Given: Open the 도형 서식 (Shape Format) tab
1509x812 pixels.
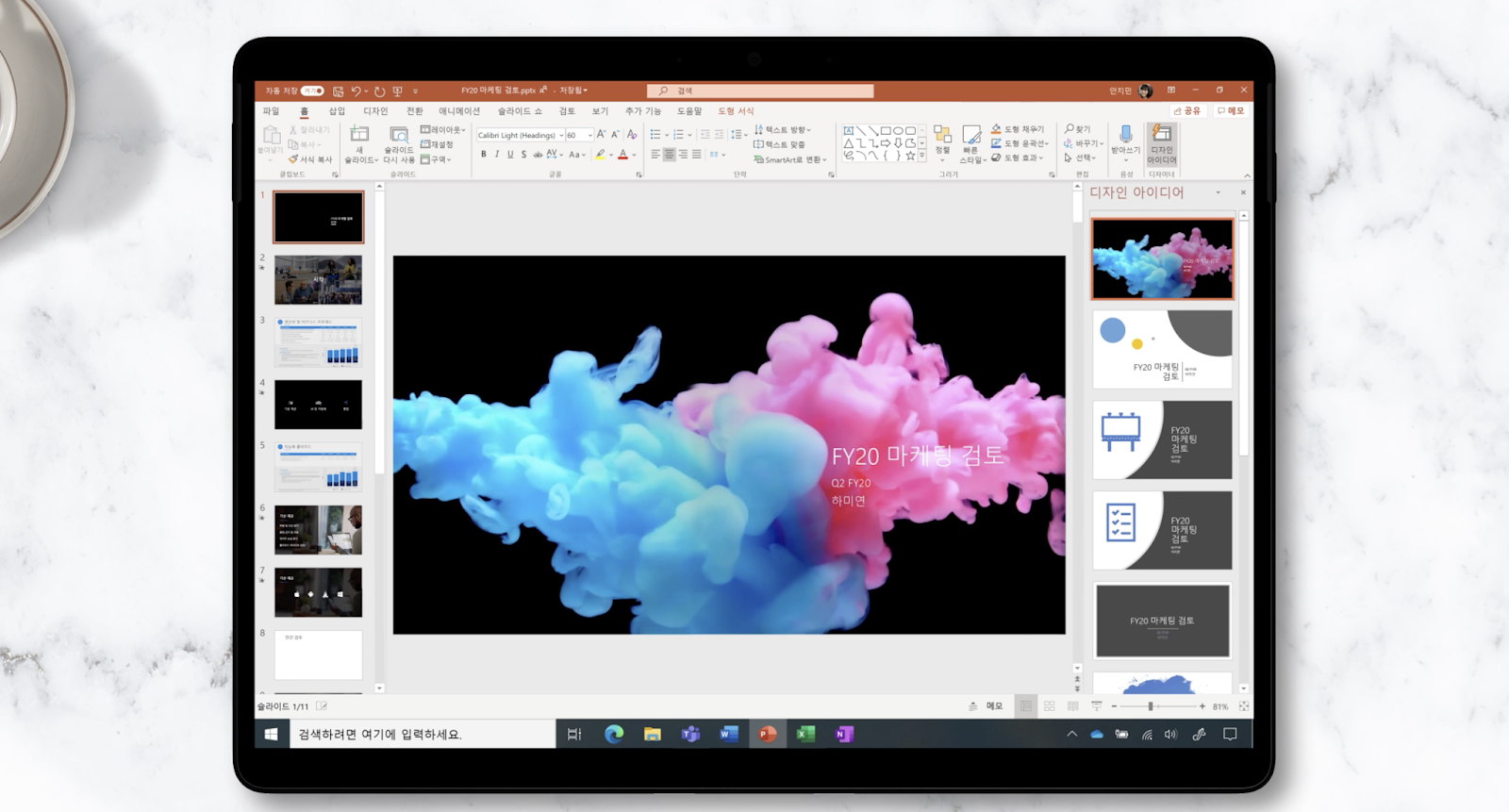Looking at the screenshot, I should pos(736,111).
